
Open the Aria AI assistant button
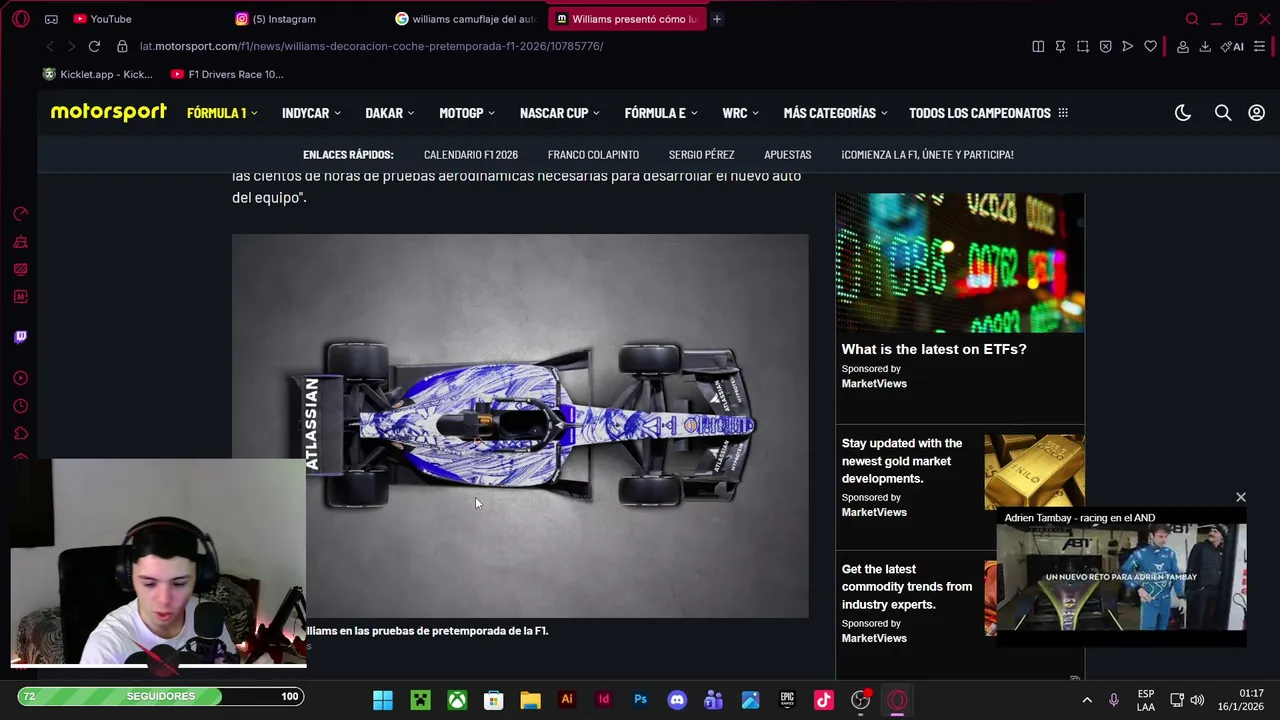(x=1232, y=46)
